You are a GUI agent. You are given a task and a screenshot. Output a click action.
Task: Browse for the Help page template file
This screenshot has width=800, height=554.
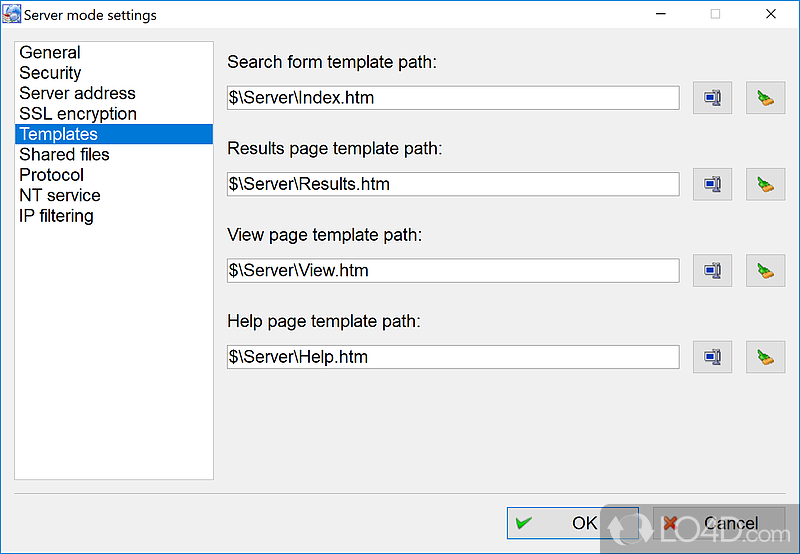712,357
